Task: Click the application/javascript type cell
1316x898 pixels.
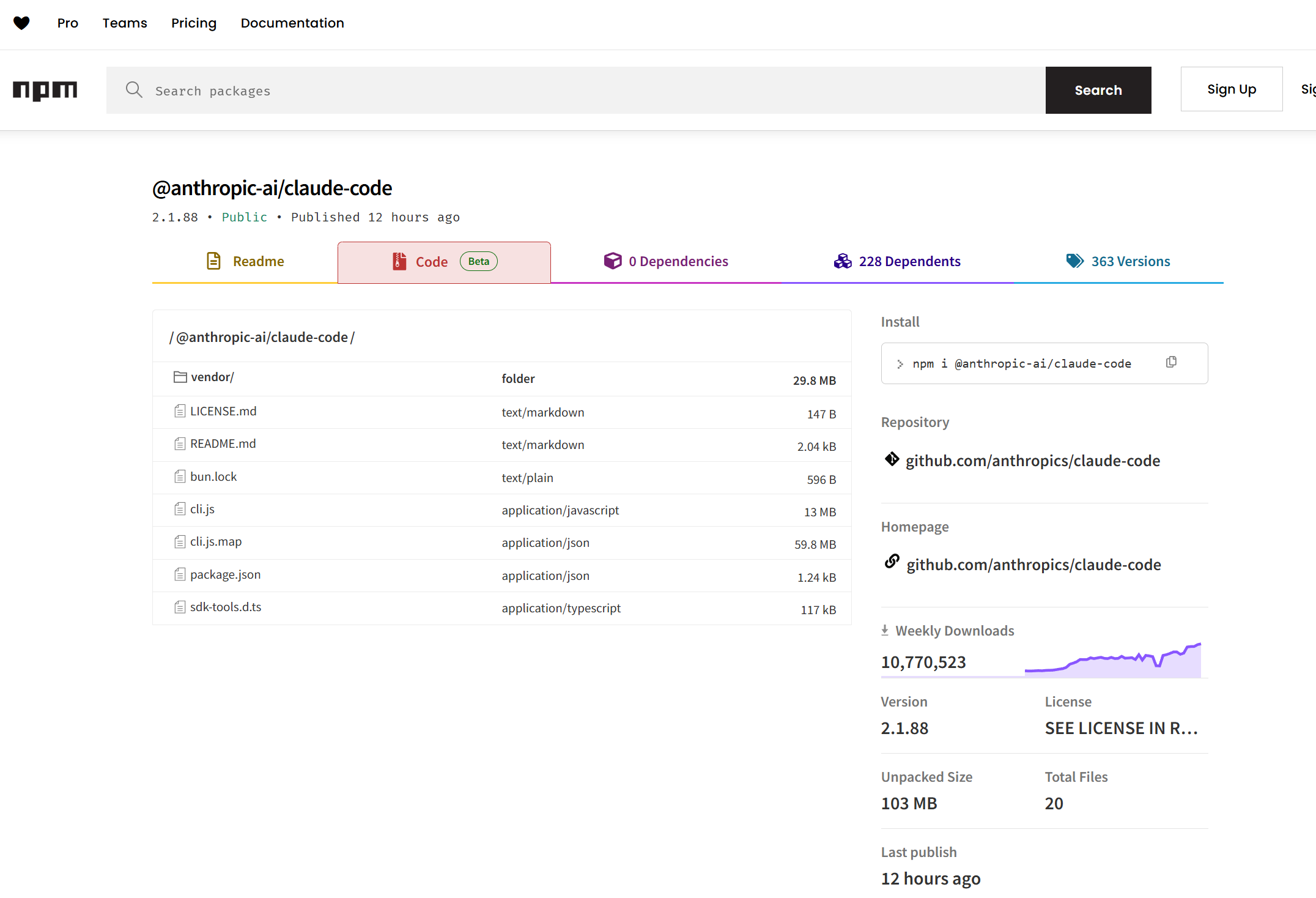Action: [560, 510]
